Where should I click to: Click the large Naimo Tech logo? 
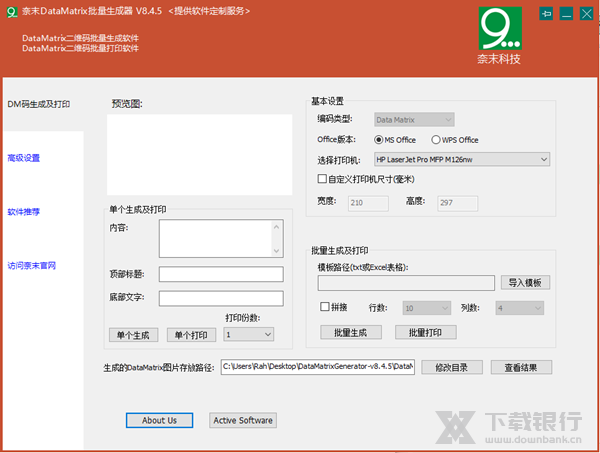click(500, 28)
